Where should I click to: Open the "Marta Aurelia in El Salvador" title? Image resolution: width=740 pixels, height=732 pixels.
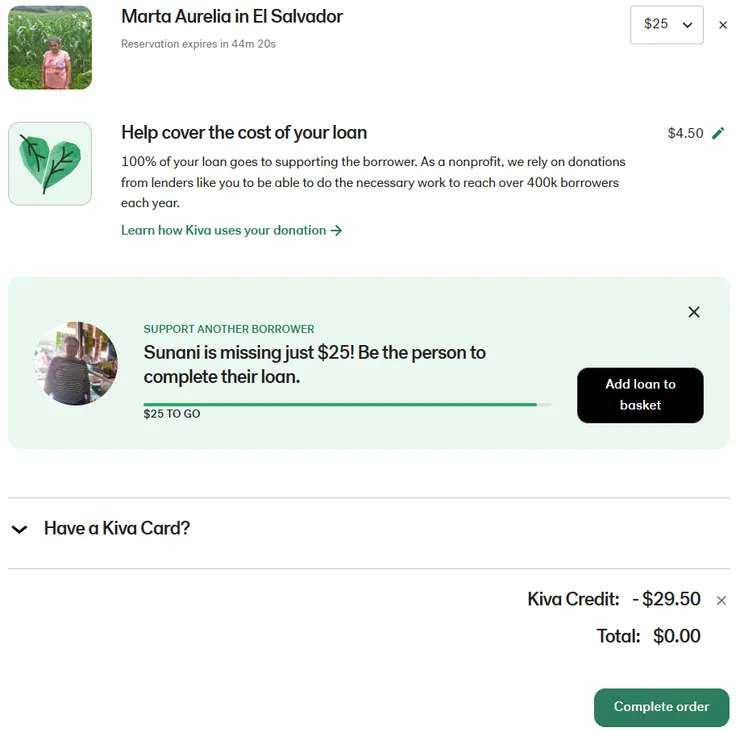click(x=232, y=16)
